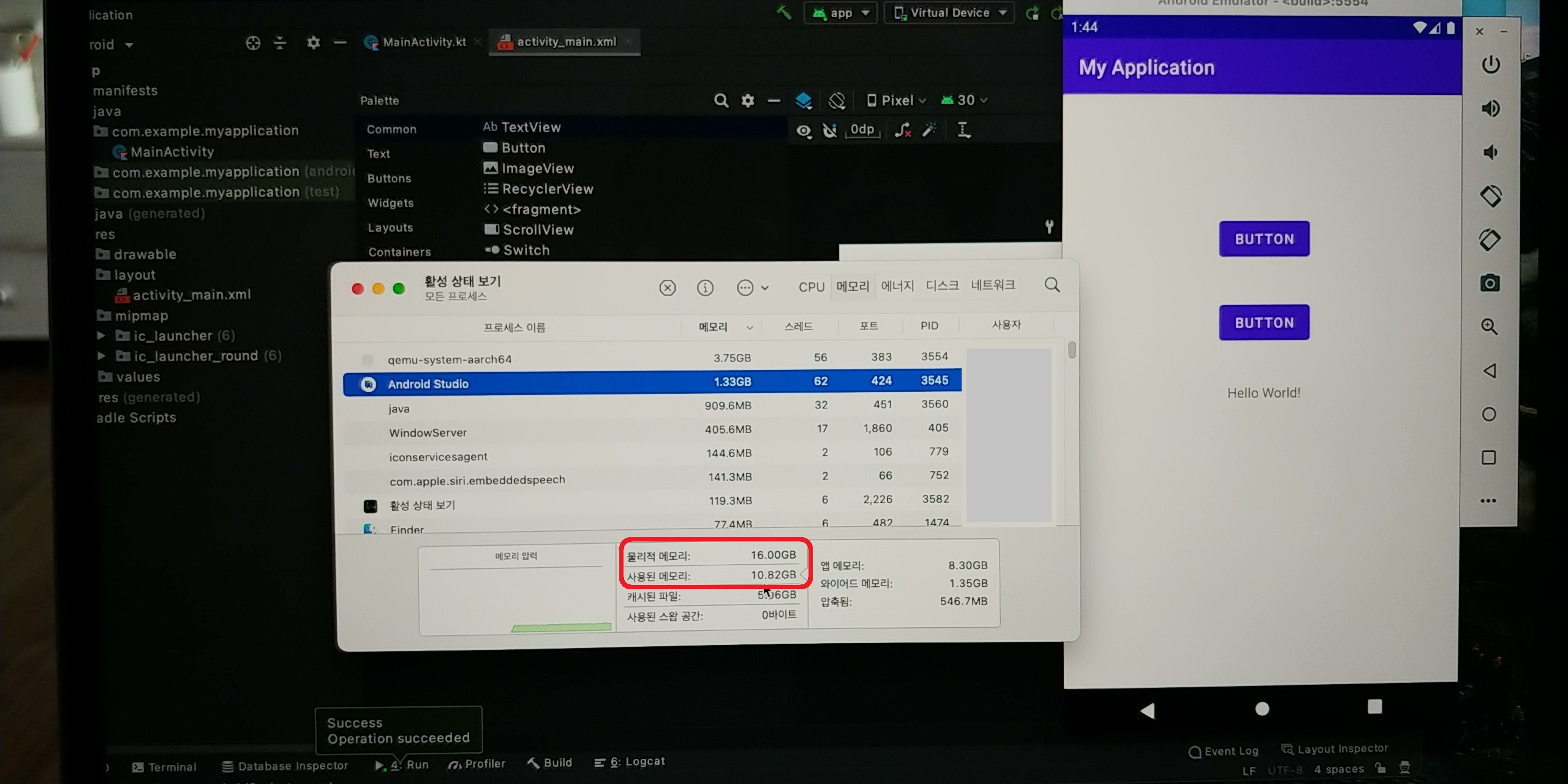The width and height of the screenshot is (1568, 784).
Task: Open API level 30 dropdown
Action: (964, 100)
